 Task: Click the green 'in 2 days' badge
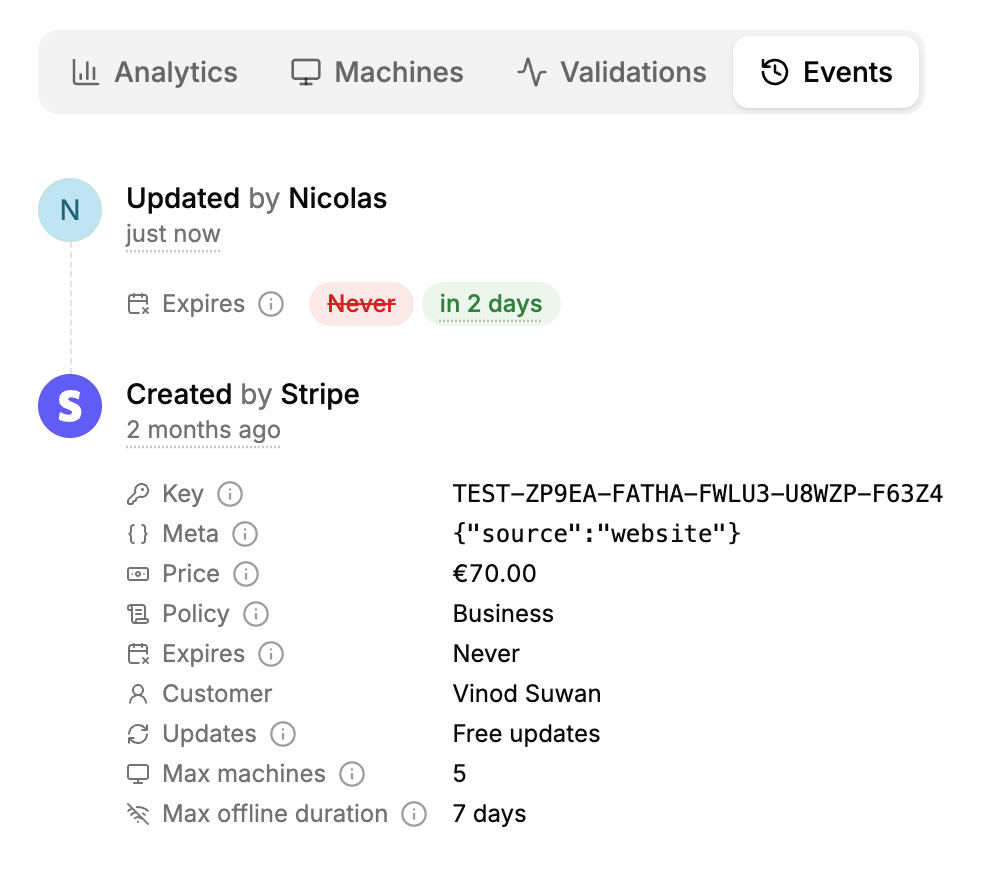tap(491, 304)
